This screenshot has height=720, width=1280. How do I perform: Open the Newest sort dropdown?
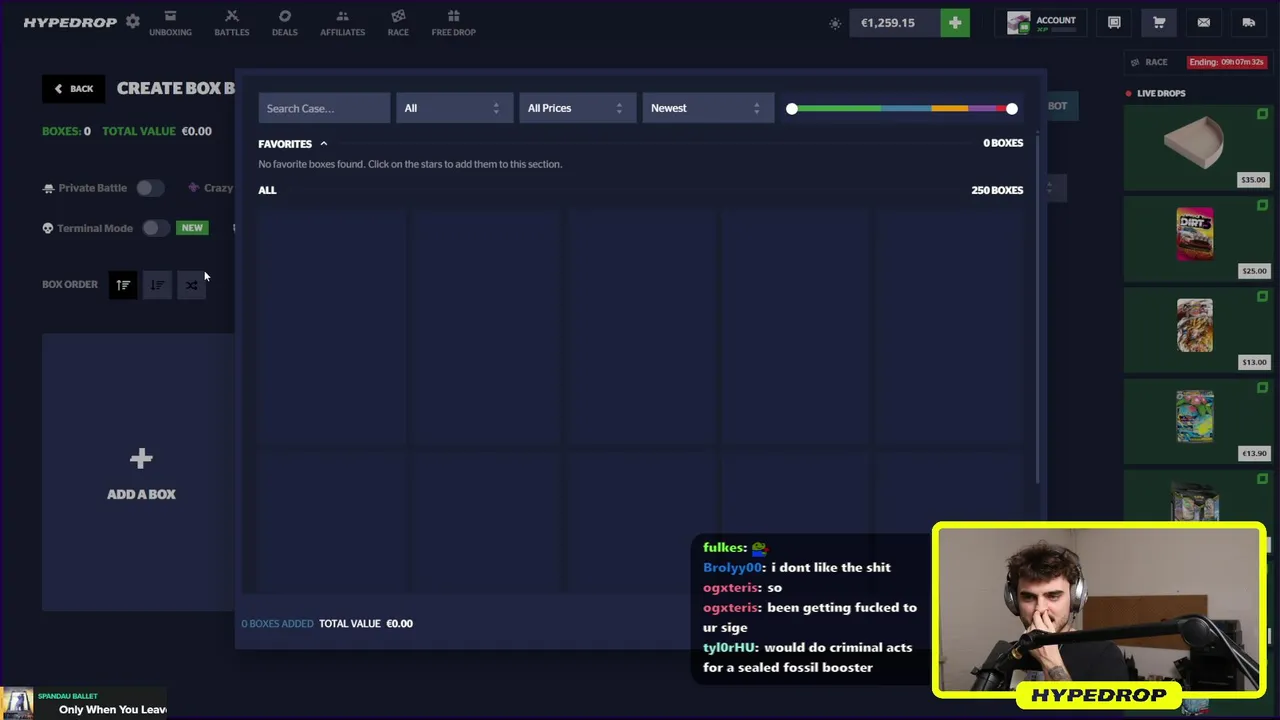pyautogui.click(x=707, y=108)
